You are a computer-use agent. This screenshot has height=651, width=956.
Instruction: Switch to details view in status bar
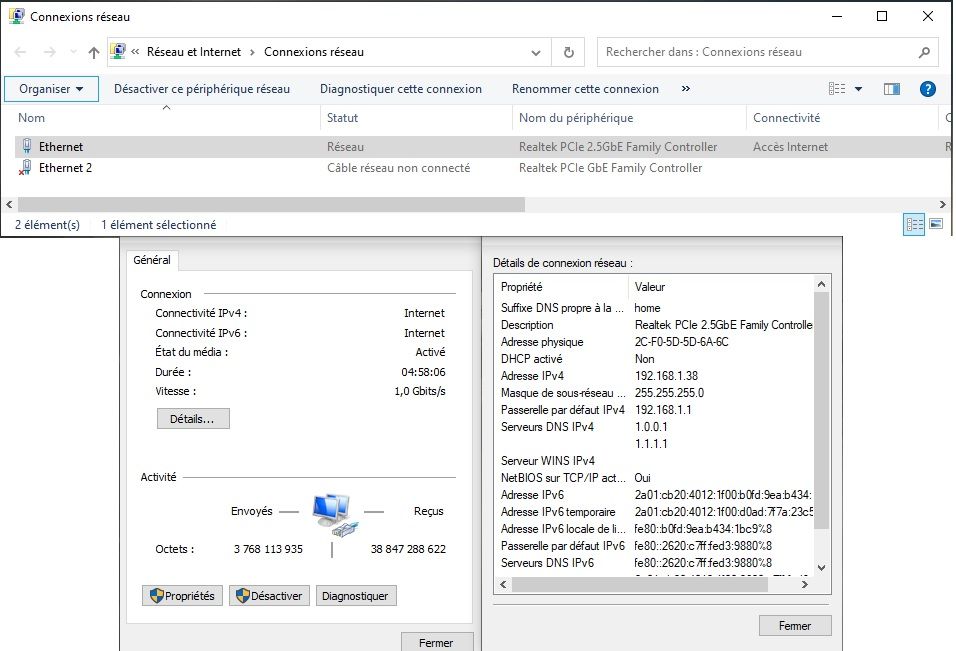pyautogui.click(x=914, y=224)
